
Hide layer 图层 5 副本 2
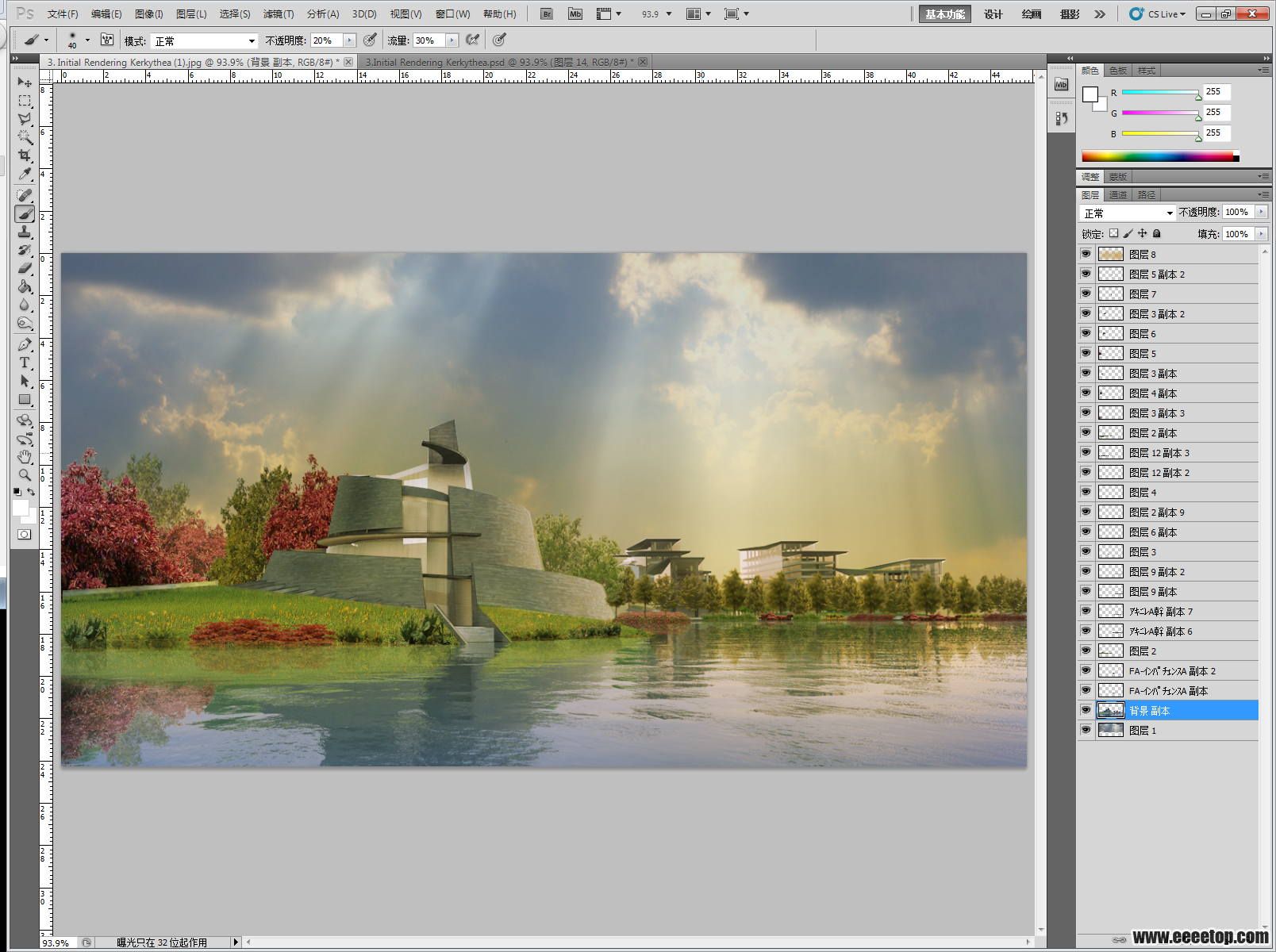point(1086,274)
